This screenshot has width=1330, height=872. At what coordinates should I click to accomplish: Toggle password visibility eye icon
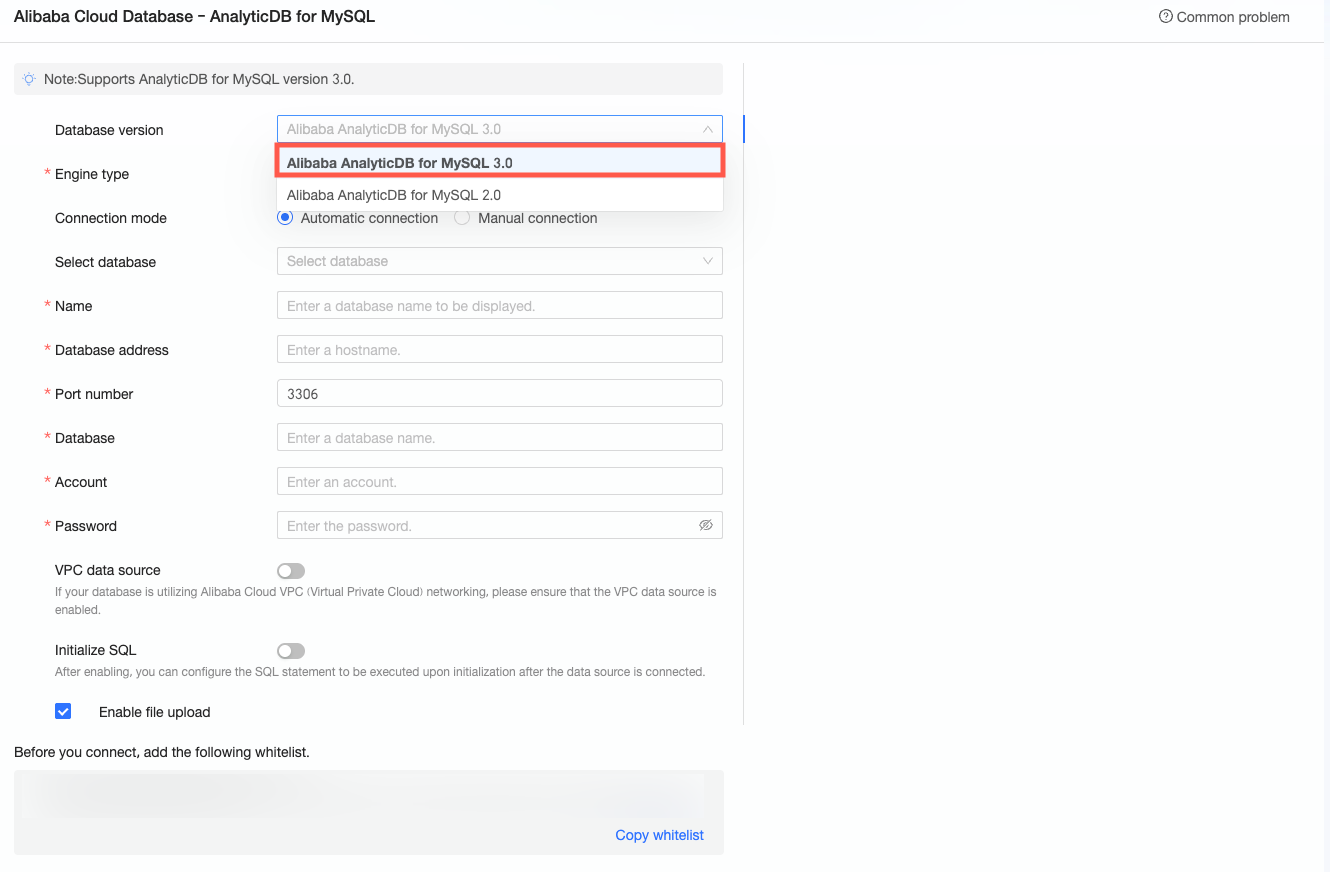[x=705, y=525]
